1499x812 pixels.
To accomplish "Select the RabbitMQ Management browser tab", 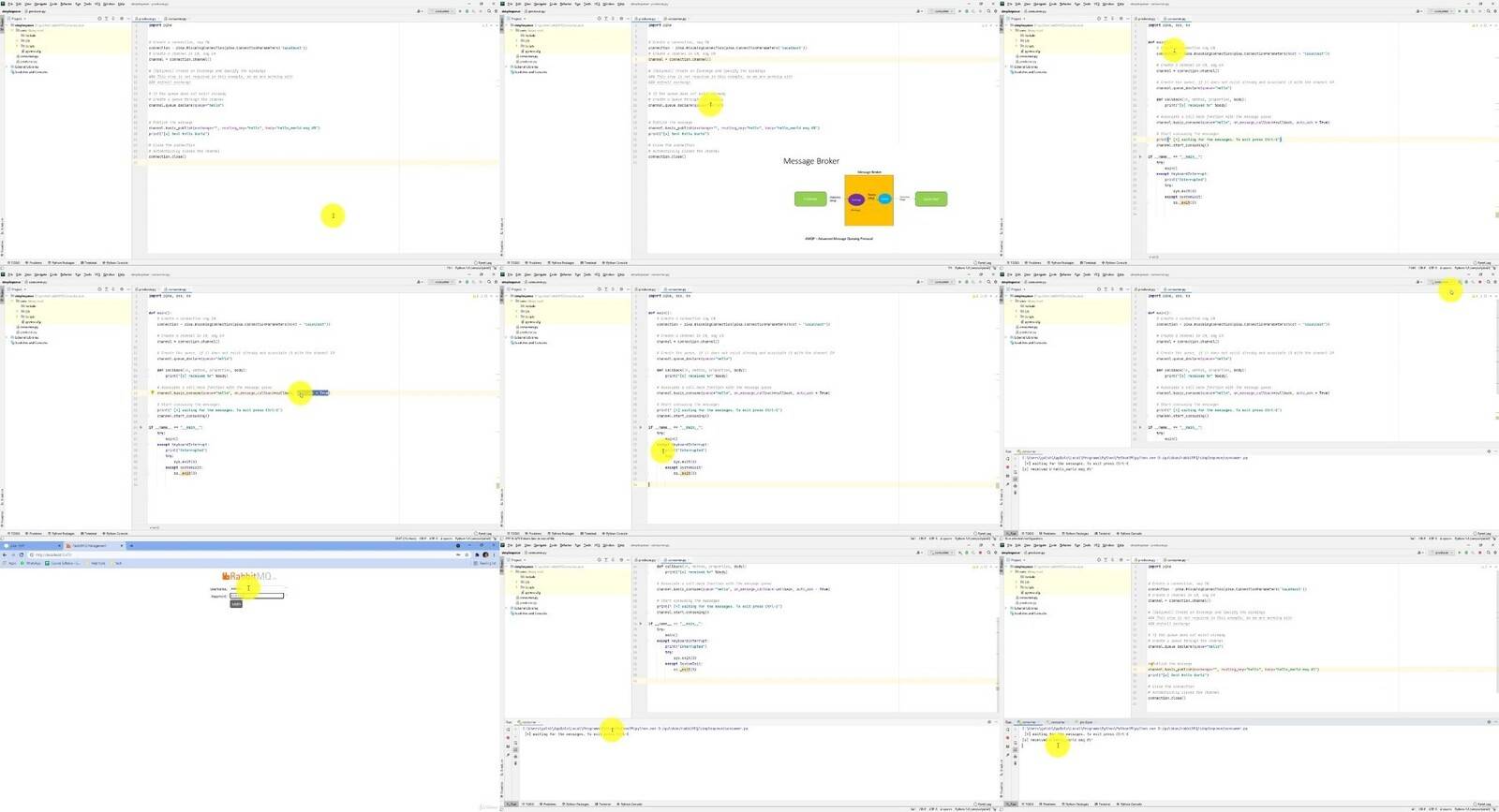I will pyautogui.click(x=94, y=545).
